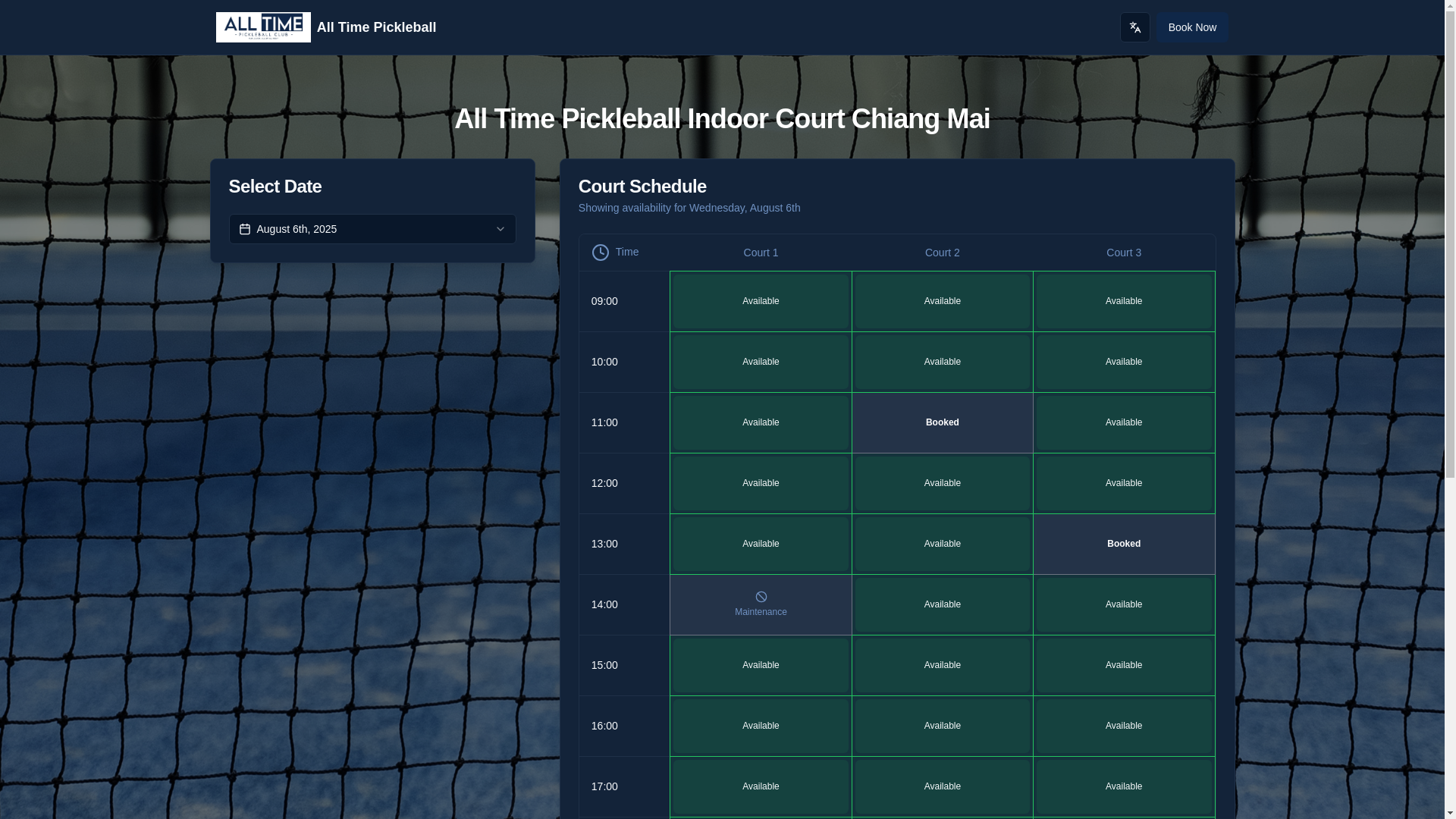Book Court 3 at 15:00

pyautogui.click(x=1124, y=665)
